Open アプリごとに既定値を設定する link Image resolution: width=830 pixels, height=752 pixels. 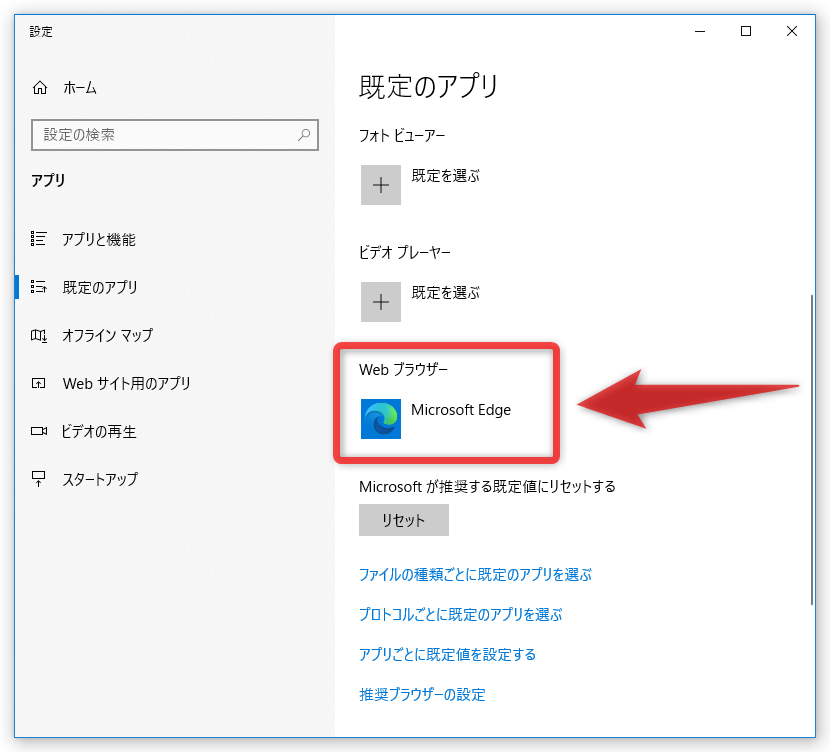(447, 655)
